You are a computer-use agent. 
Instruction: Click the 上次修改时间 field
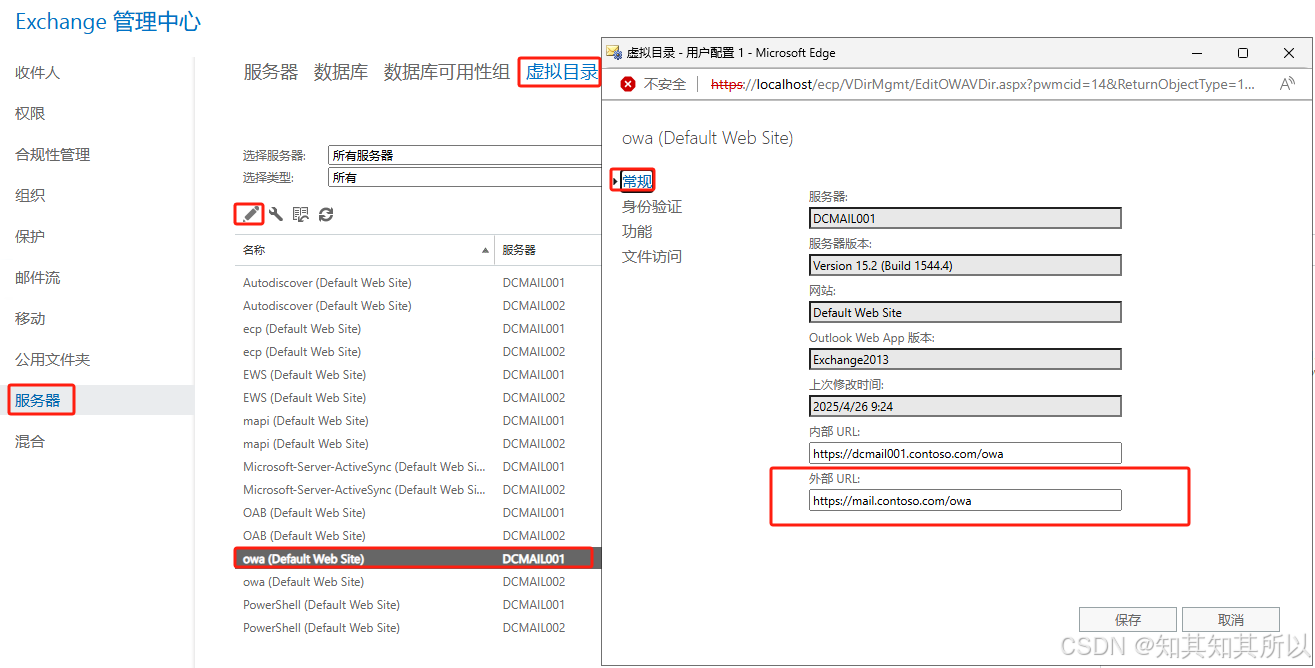[x=965, y=406]
